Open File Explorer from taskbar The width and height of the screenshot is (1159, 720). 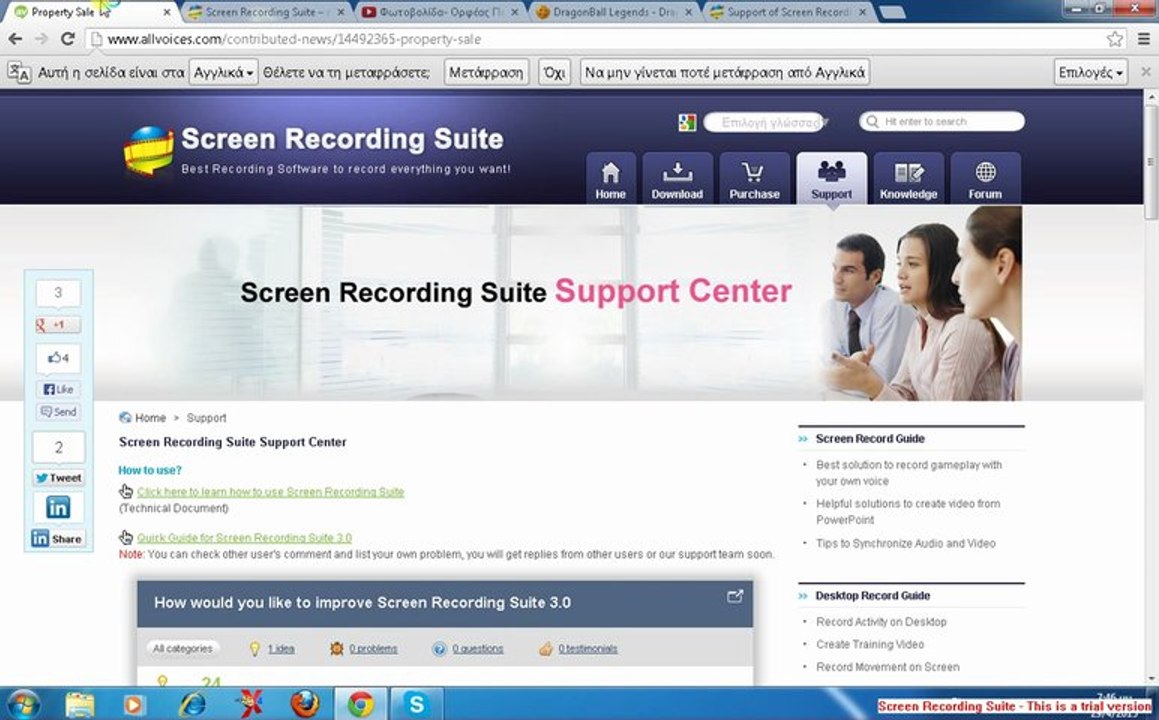(x=79, y=704)
